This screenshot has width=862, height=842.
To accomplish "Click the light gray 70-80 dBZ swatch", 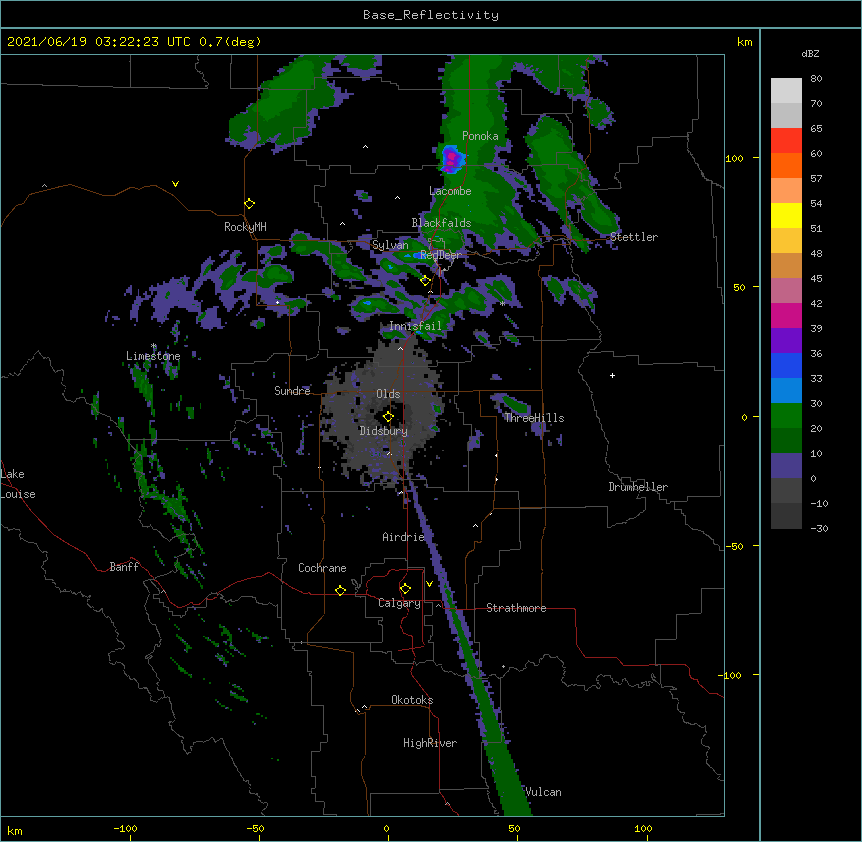I will [x=786, y=91].
